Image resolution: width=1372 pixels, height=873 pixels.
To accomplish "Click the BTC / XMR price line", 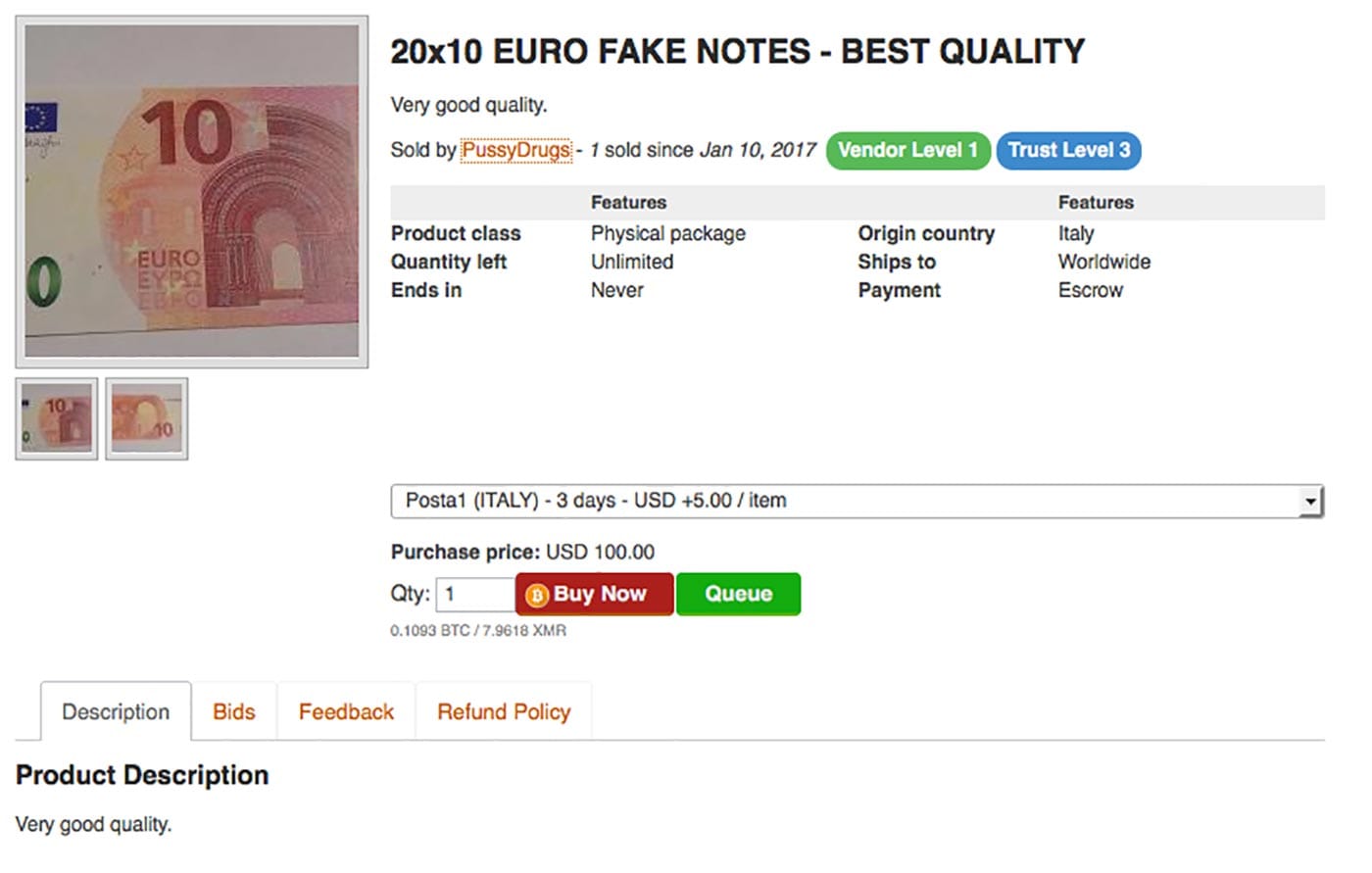I will [x=478, y=631].
